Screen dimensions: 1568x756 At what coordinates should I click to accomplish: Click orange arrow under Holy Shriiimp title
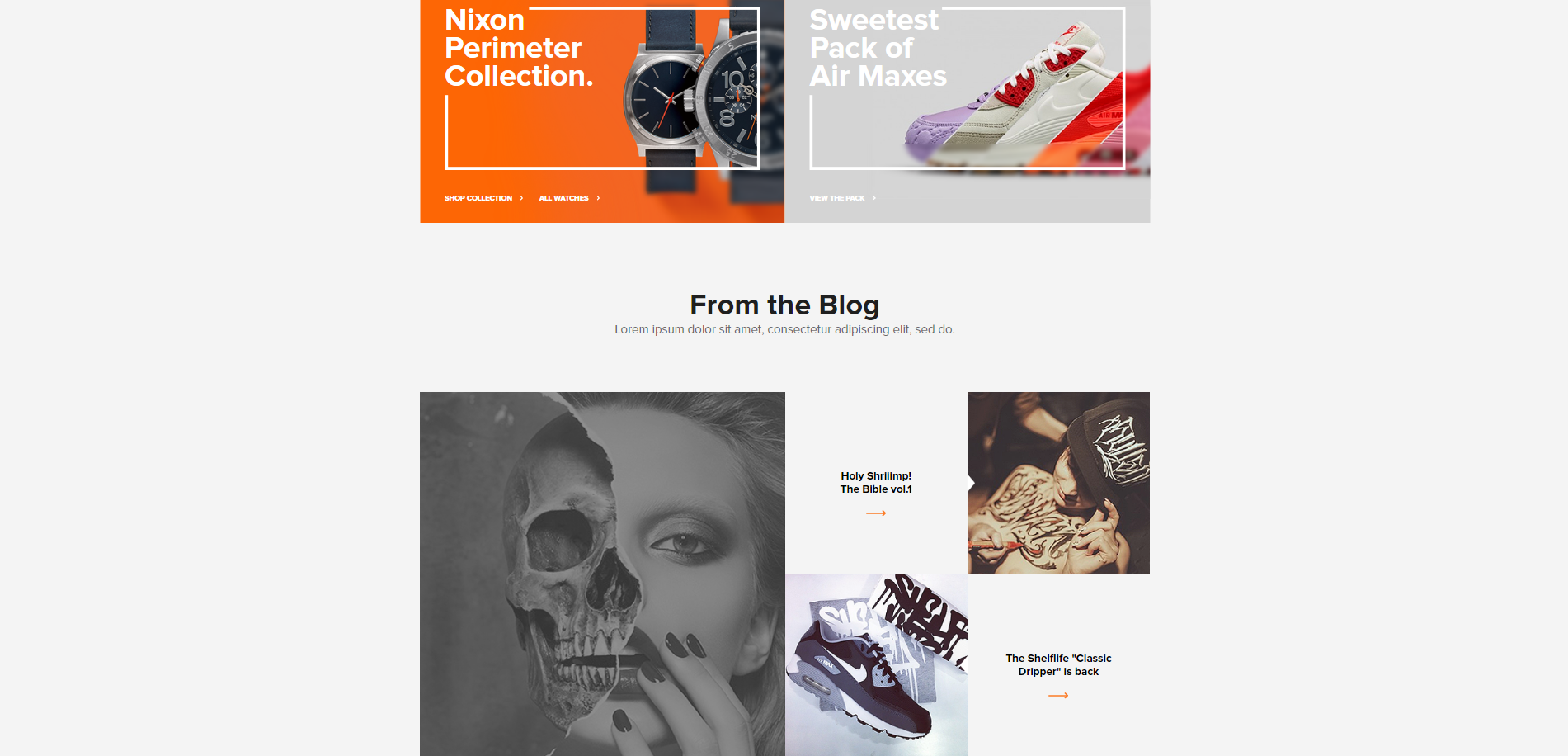point(876,513)
